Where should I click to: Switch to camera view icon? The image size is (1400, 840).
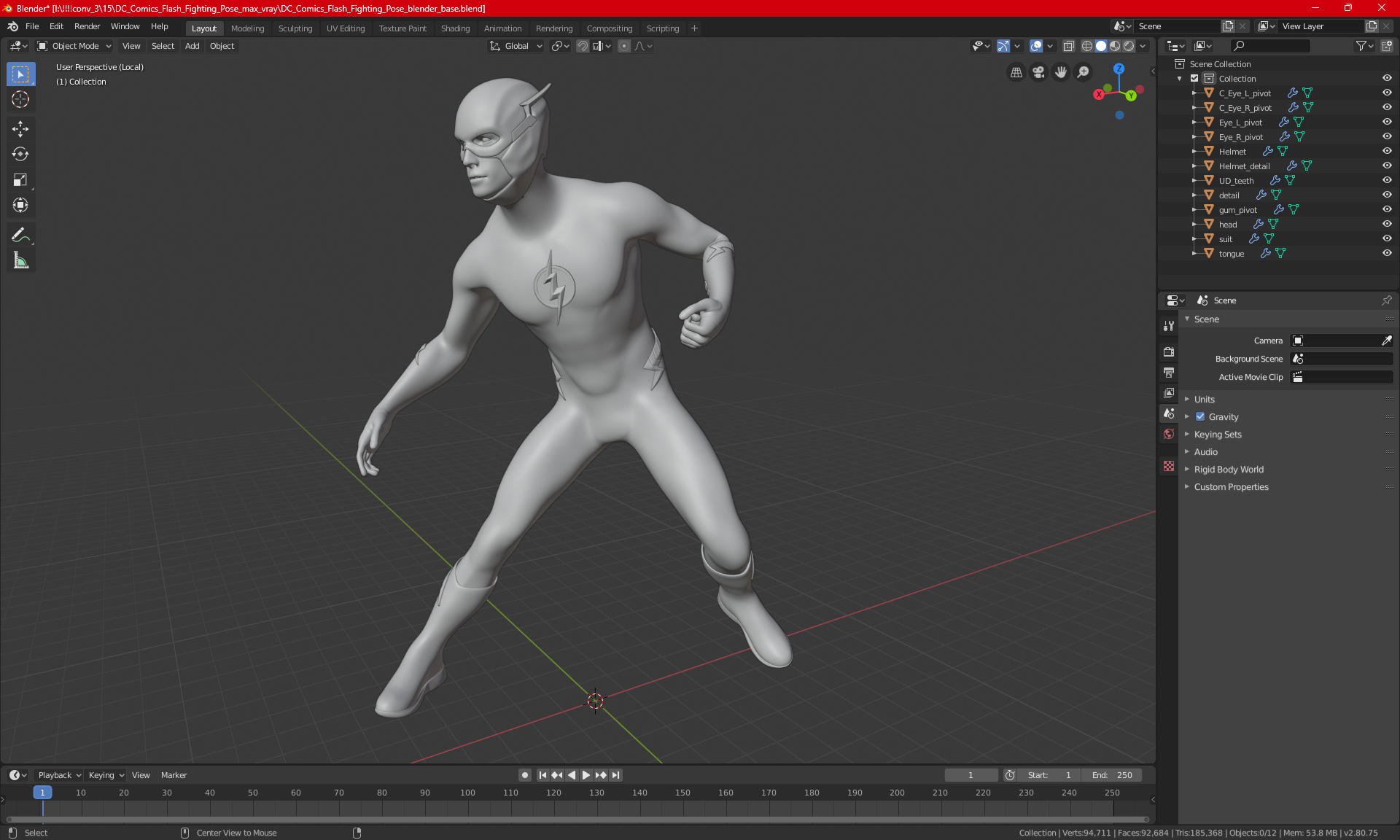1038,72
